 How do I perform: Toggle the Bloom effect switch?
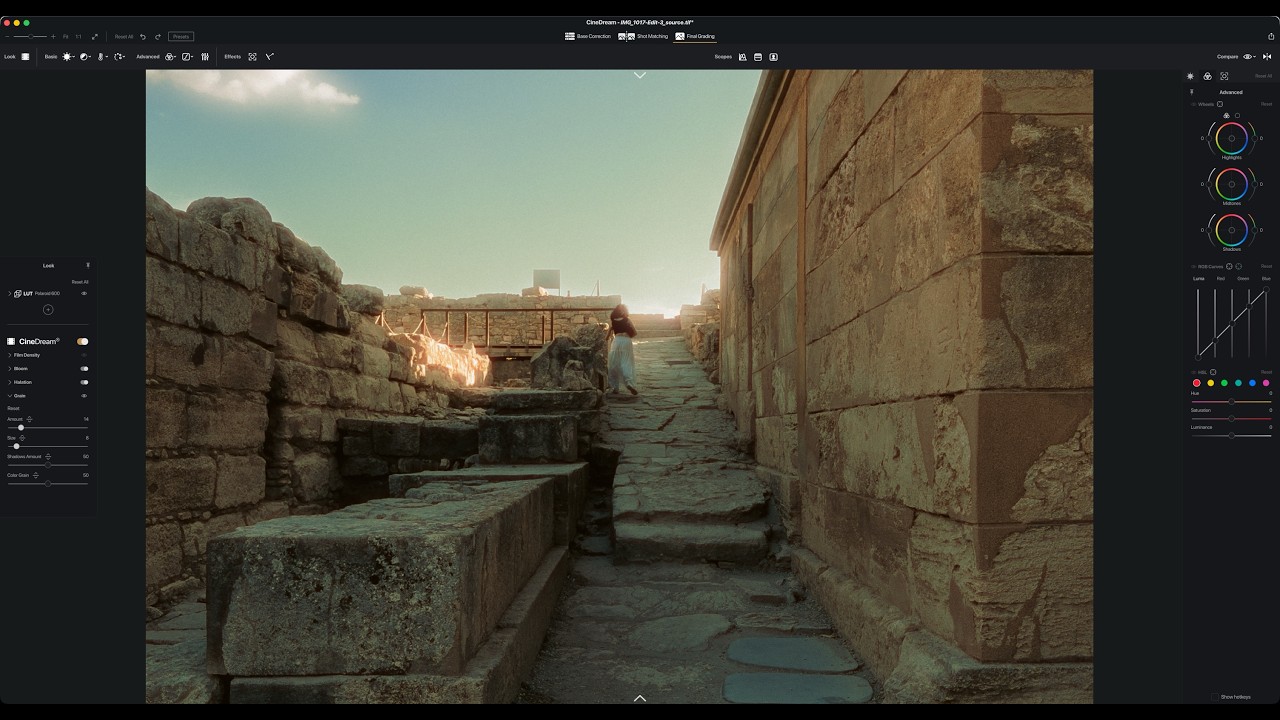tap(84, 369)
